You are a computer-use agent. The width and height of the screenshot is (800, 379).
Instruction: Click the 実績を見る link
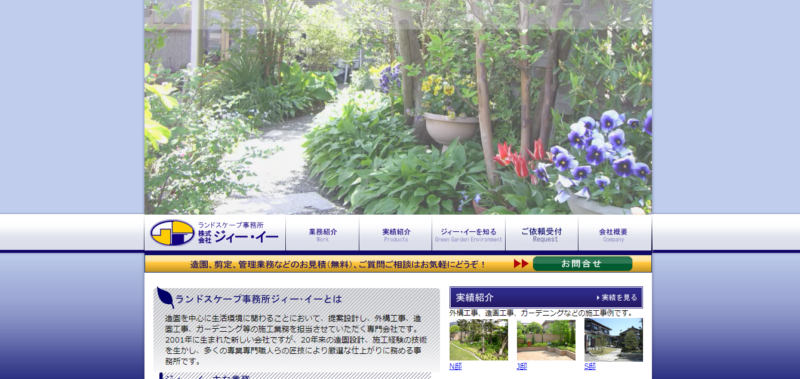619,297
